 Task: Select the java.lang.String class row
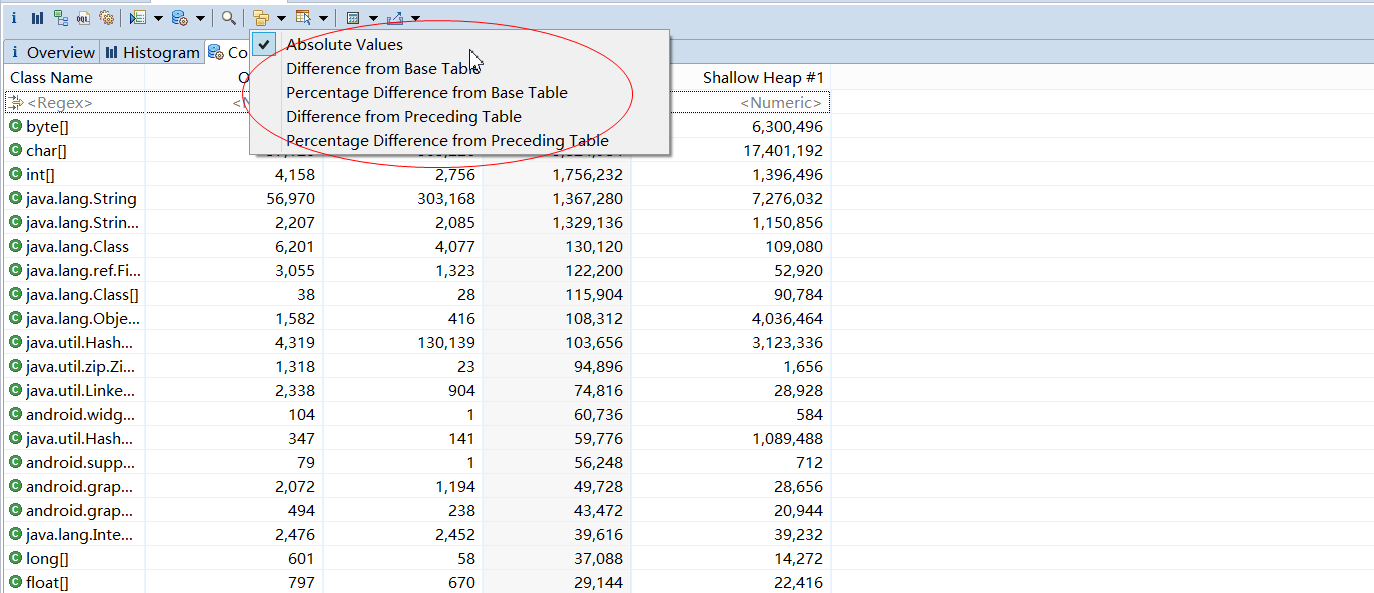point(417,198)
